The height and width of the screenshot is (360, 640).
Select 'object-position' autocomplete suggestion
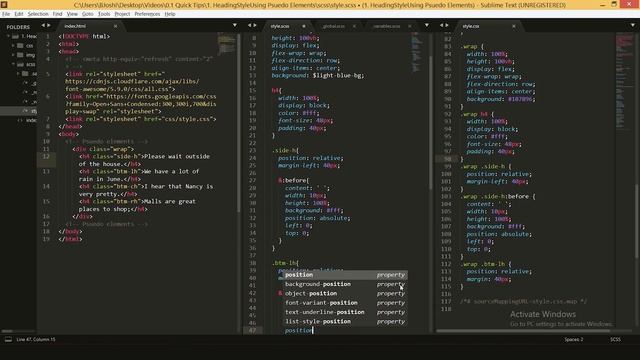click(345, 293)
